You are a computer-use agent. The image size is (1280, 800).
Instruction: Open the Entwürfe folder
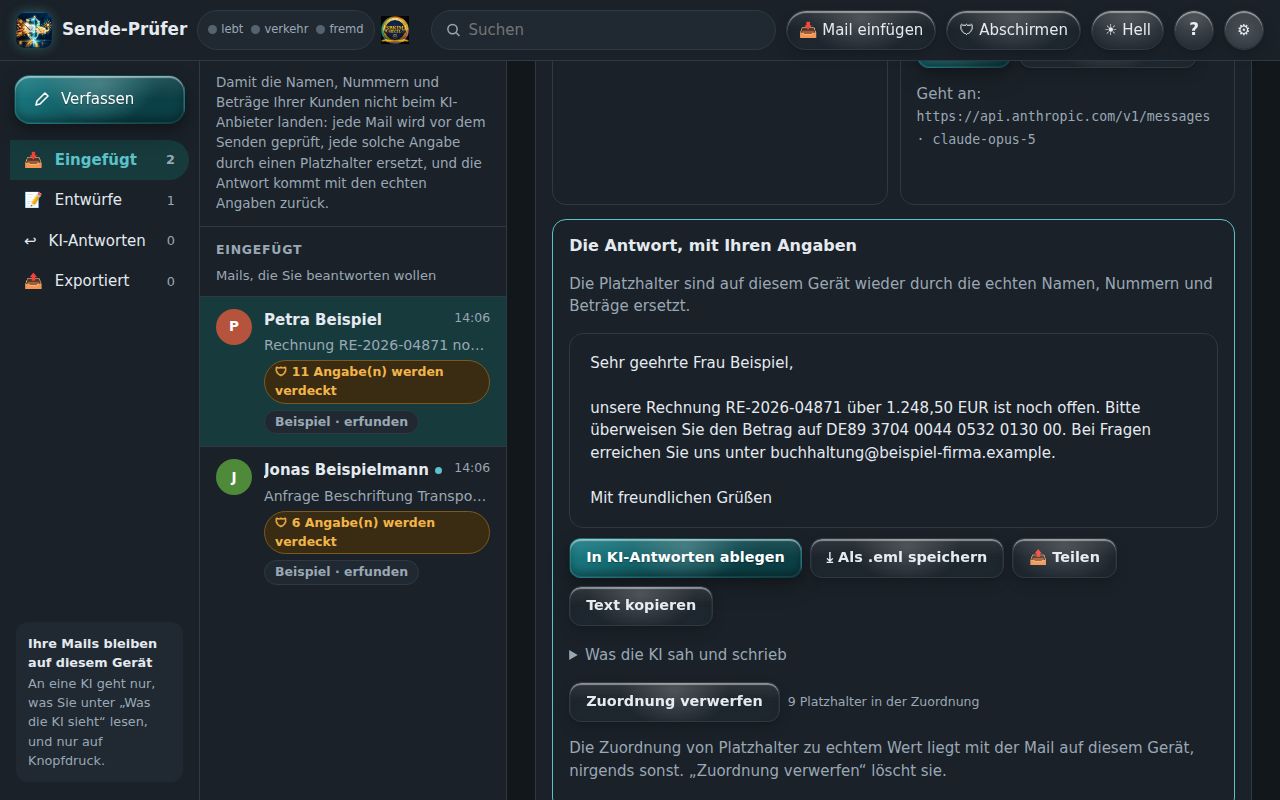99,200
